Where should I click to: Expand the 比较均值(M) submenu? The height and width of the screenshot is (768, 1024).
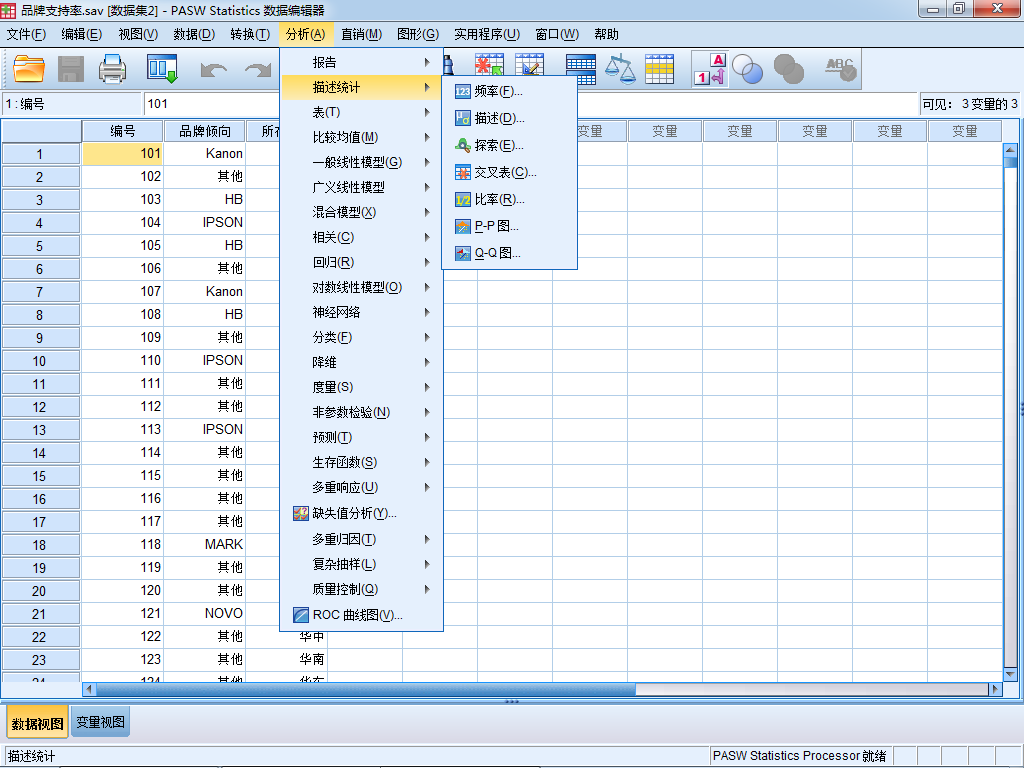point(361,137)
